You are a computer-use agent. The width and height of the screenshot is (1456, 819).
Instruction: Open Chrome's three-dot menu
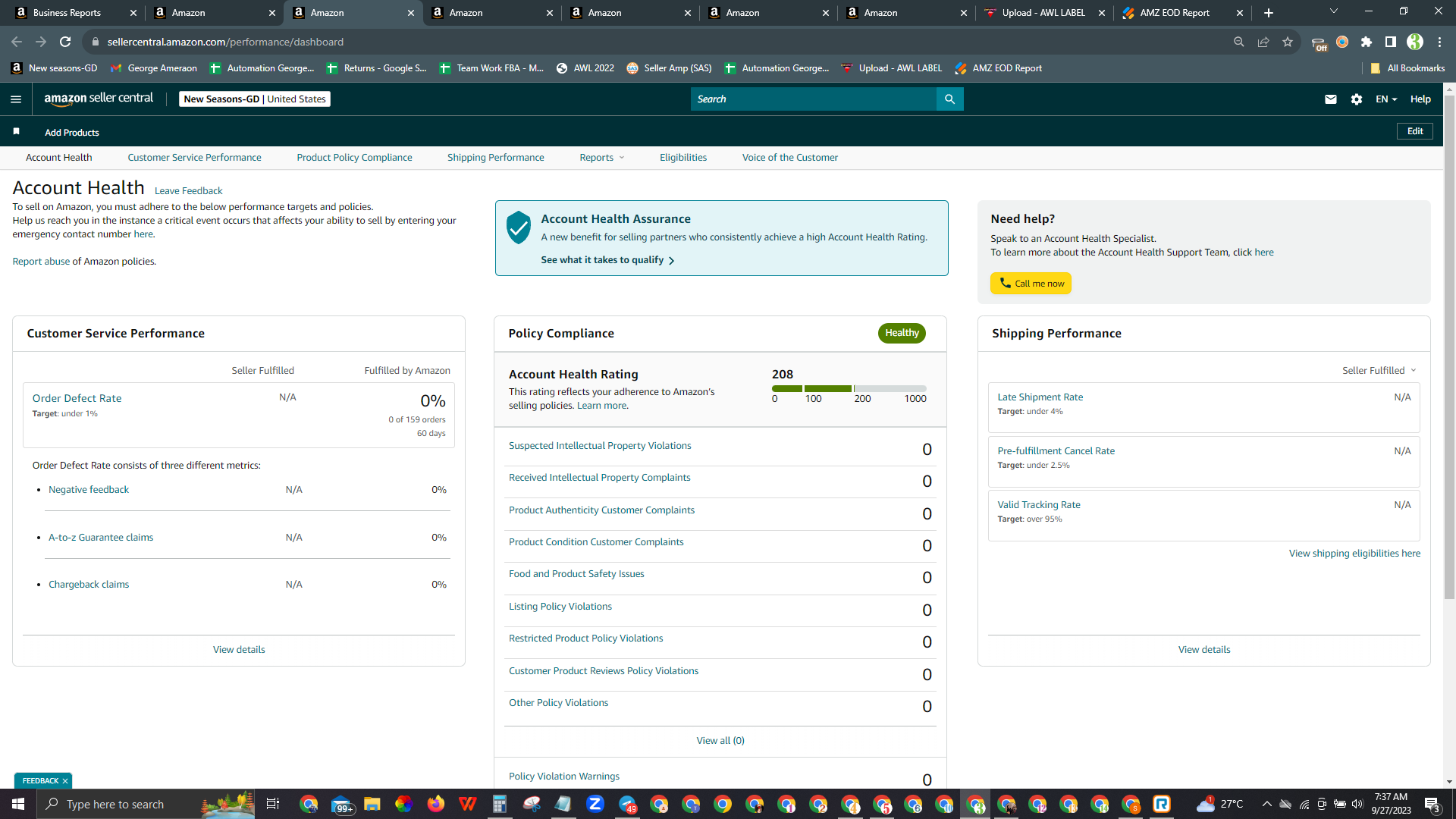(x=1439, y=42)
